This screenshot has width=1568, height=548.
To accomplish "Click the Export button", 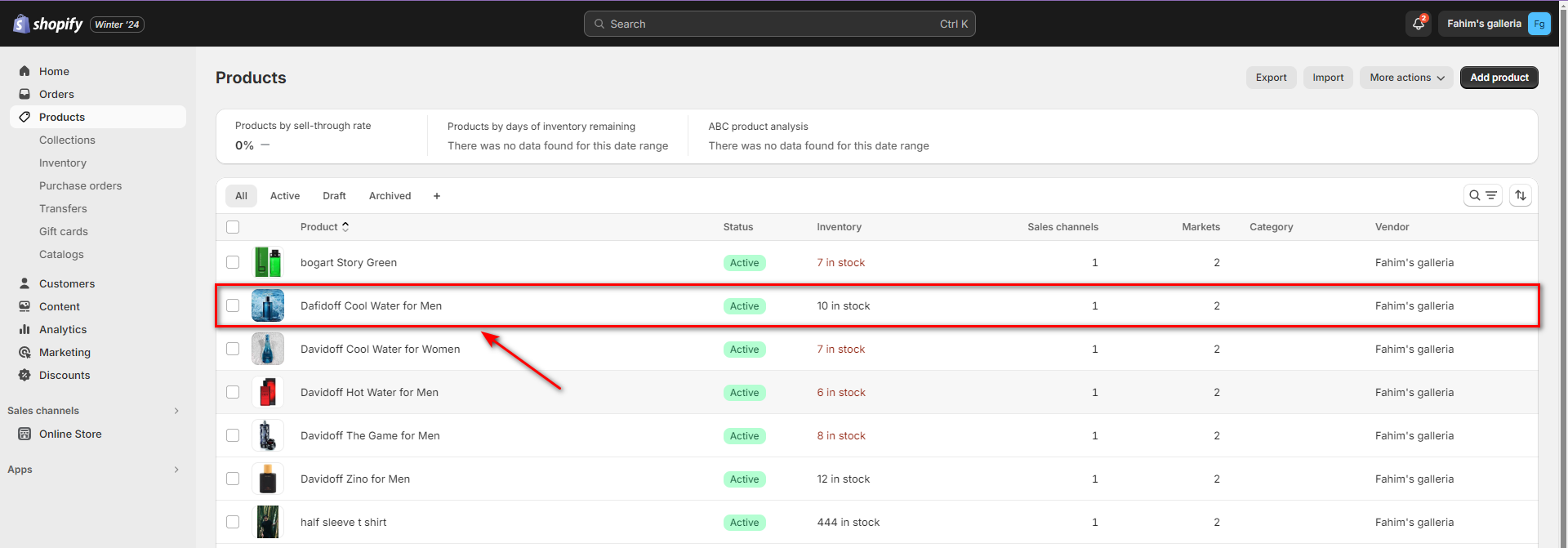I will pos(1271,78).
